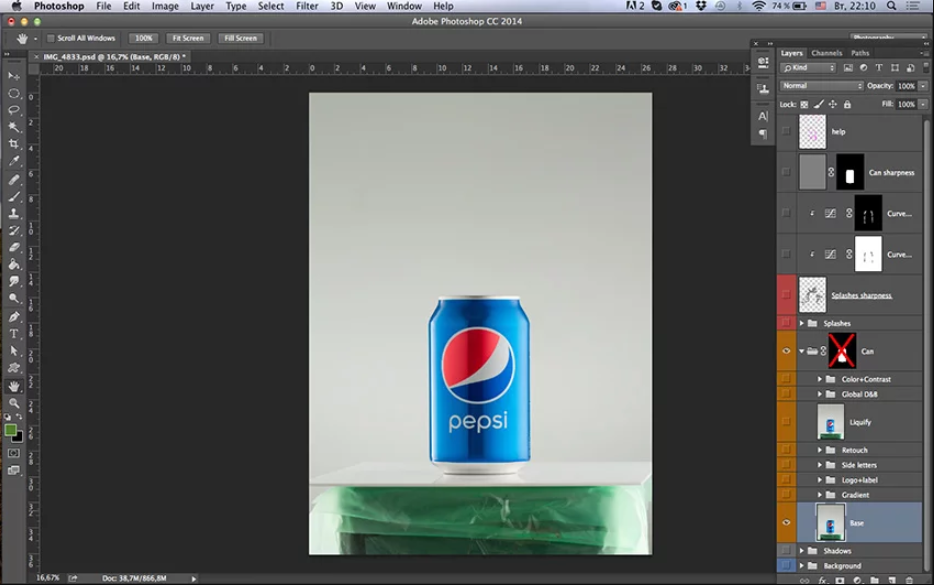This screenshot has height=585, width=934.
Task: Select the Hand tool in toolbox
Action: tap(14, 387)
